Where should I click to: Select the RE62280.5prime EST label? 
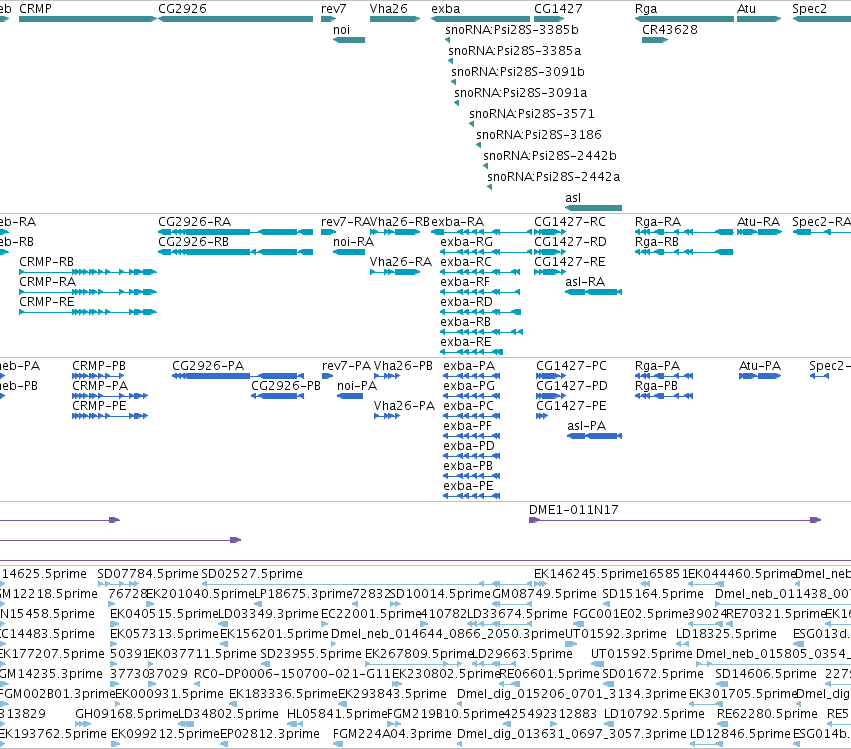click(x=767, y=714)
